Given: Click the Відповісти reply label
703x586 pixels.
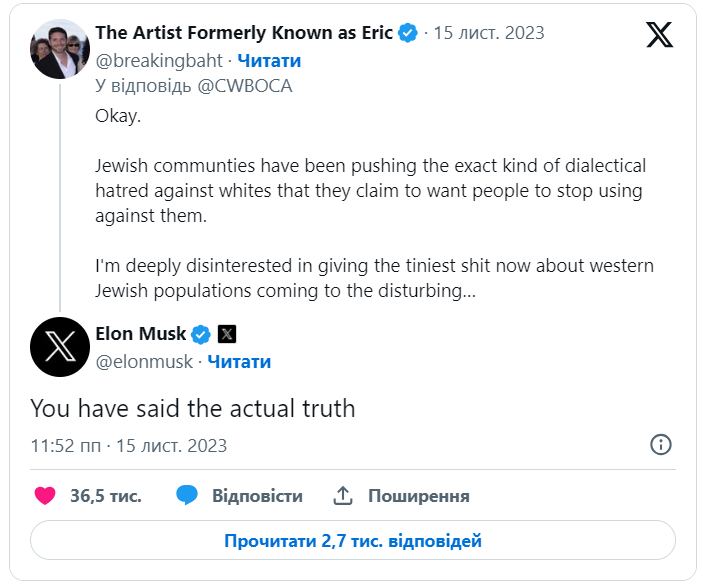Looking at the screenshot, I should [x=257, y=496].
